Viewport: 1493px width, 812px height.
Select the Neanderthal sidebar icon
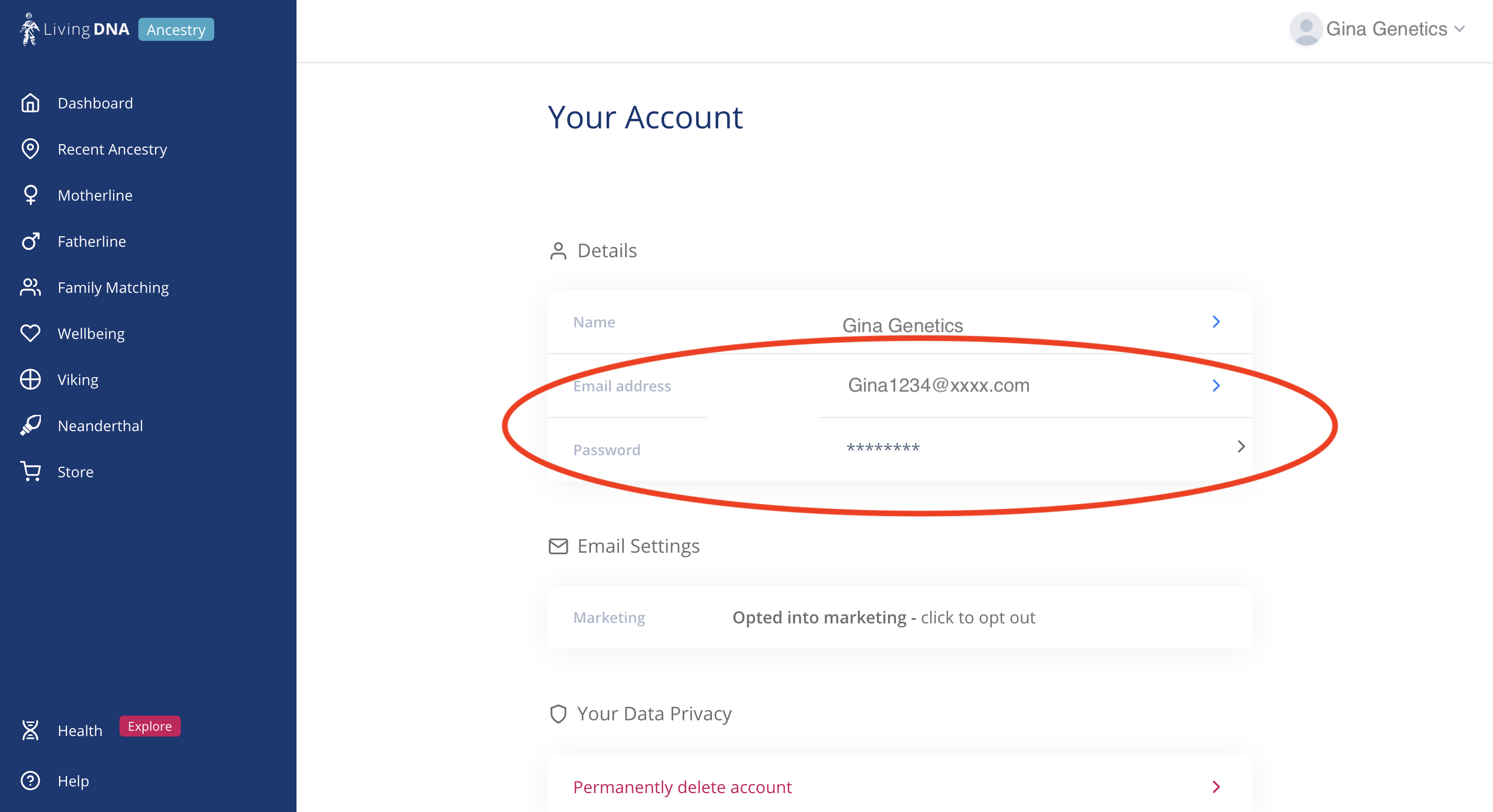point(31,425)
